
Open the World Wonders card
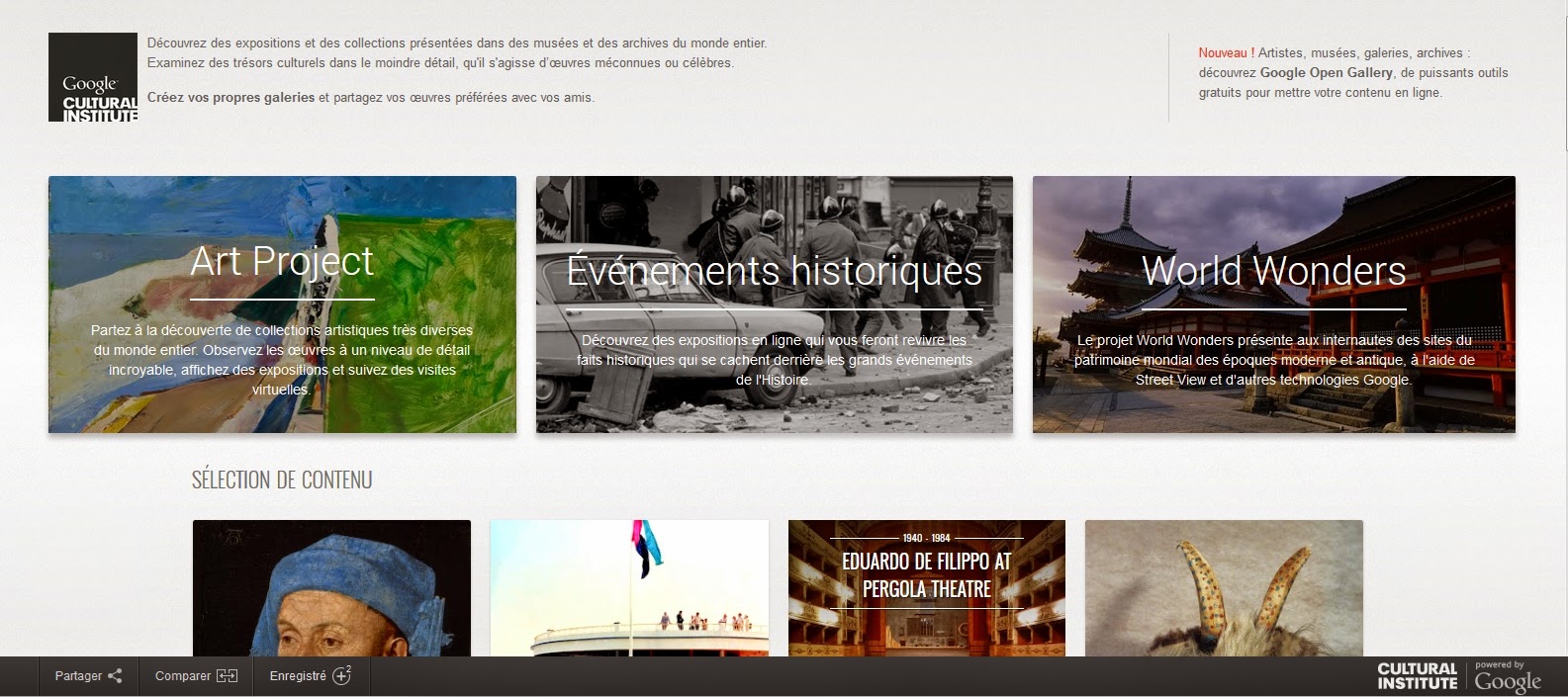[x=1274, y=305]
